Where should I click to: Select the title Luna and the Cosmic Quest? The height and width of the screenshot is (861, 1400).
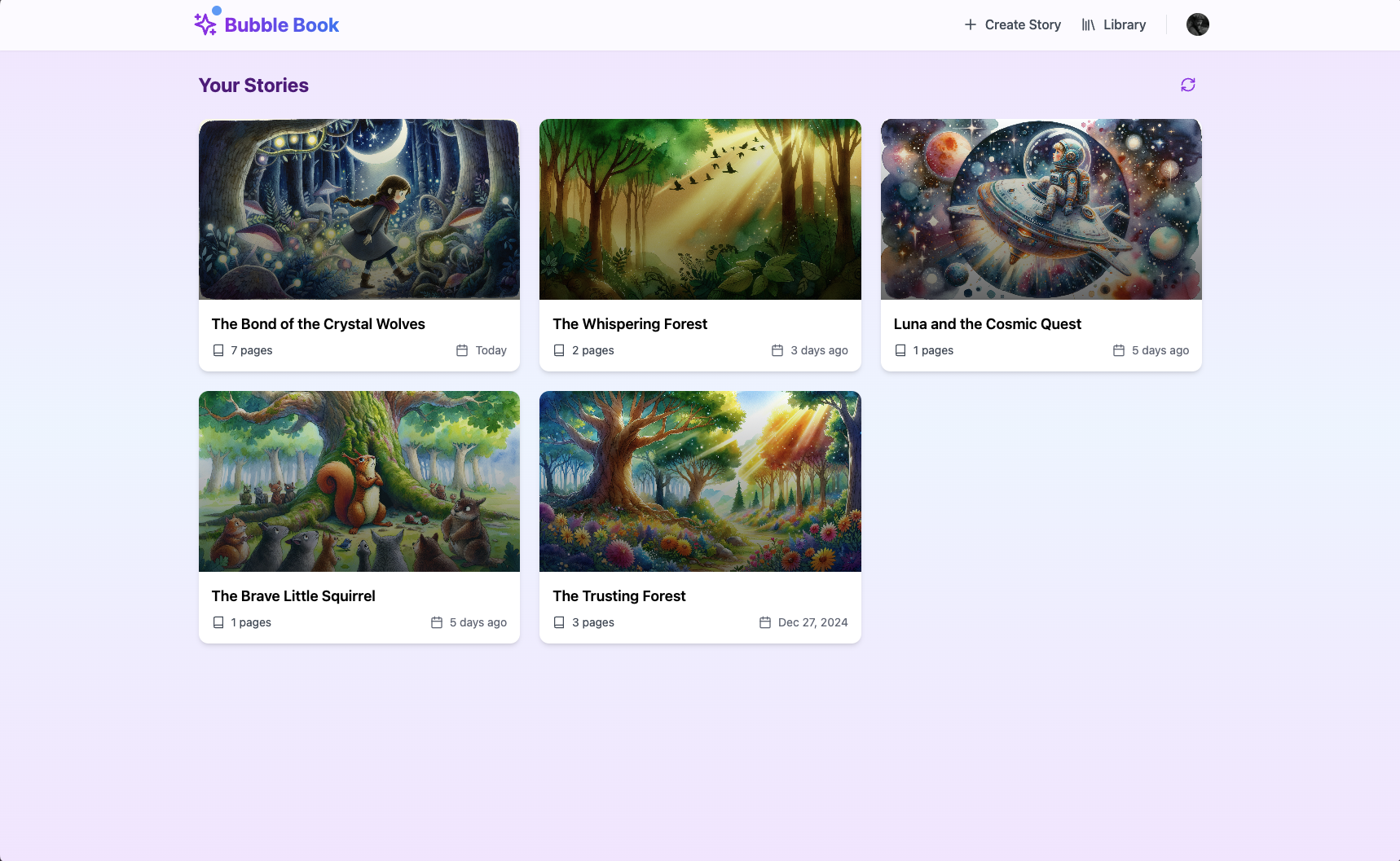click(988, 324)
